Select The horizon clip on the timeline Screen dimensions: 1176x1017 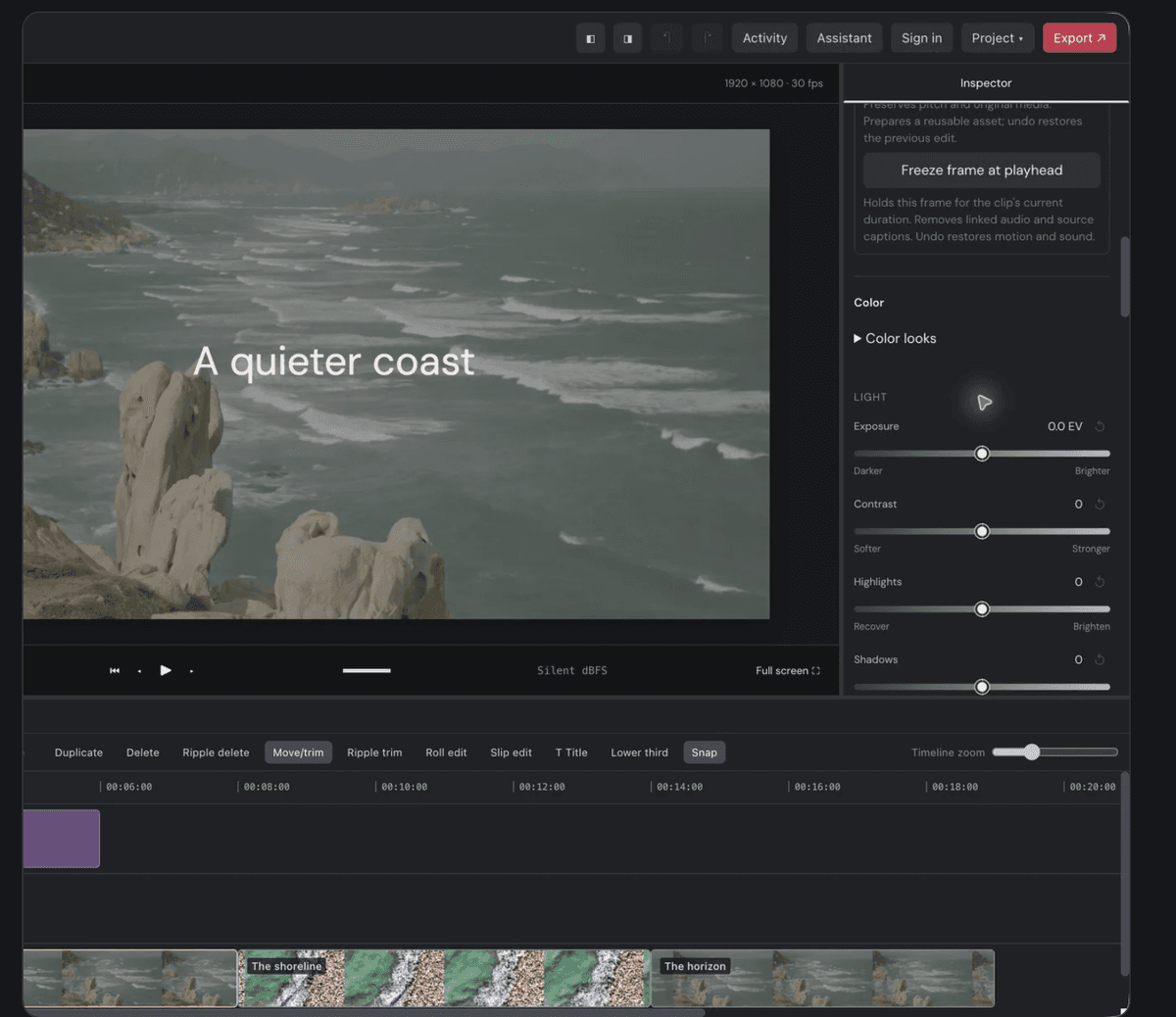pos(823,978)
